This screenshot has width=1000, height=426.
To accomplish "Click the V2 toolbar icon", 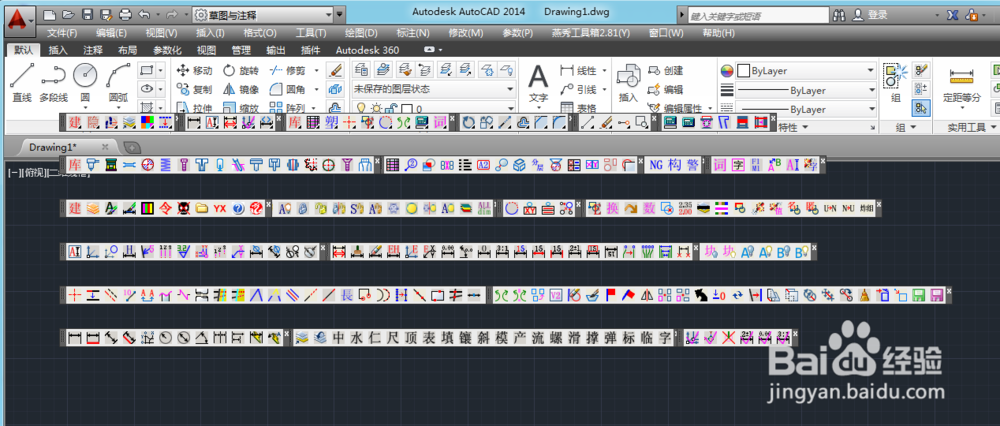I will click(555, 295).
